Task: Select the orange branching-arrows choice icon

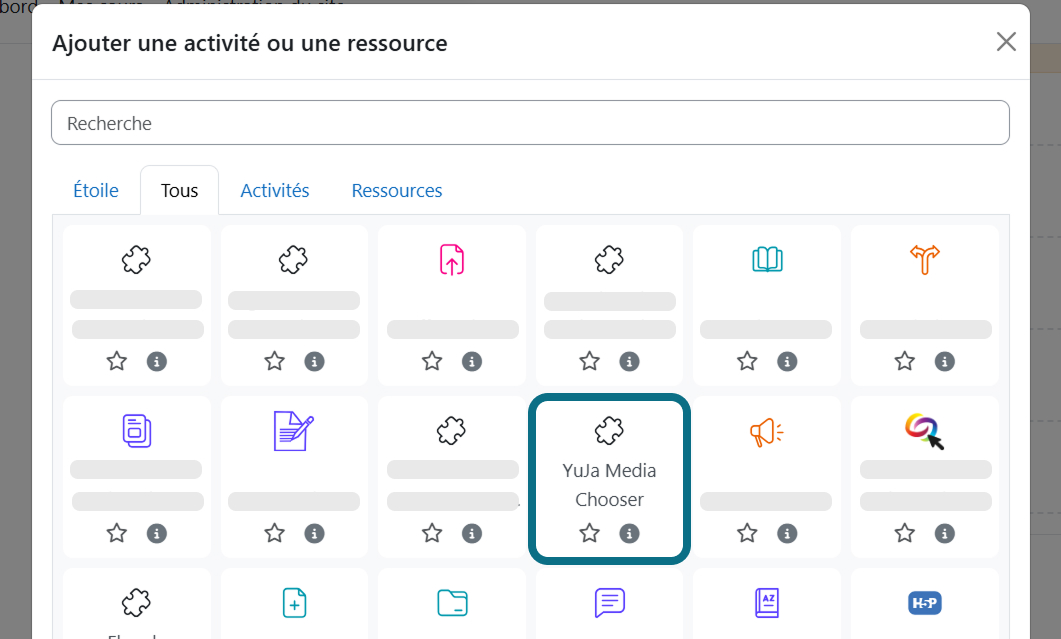Action: (x=925, y=259)
